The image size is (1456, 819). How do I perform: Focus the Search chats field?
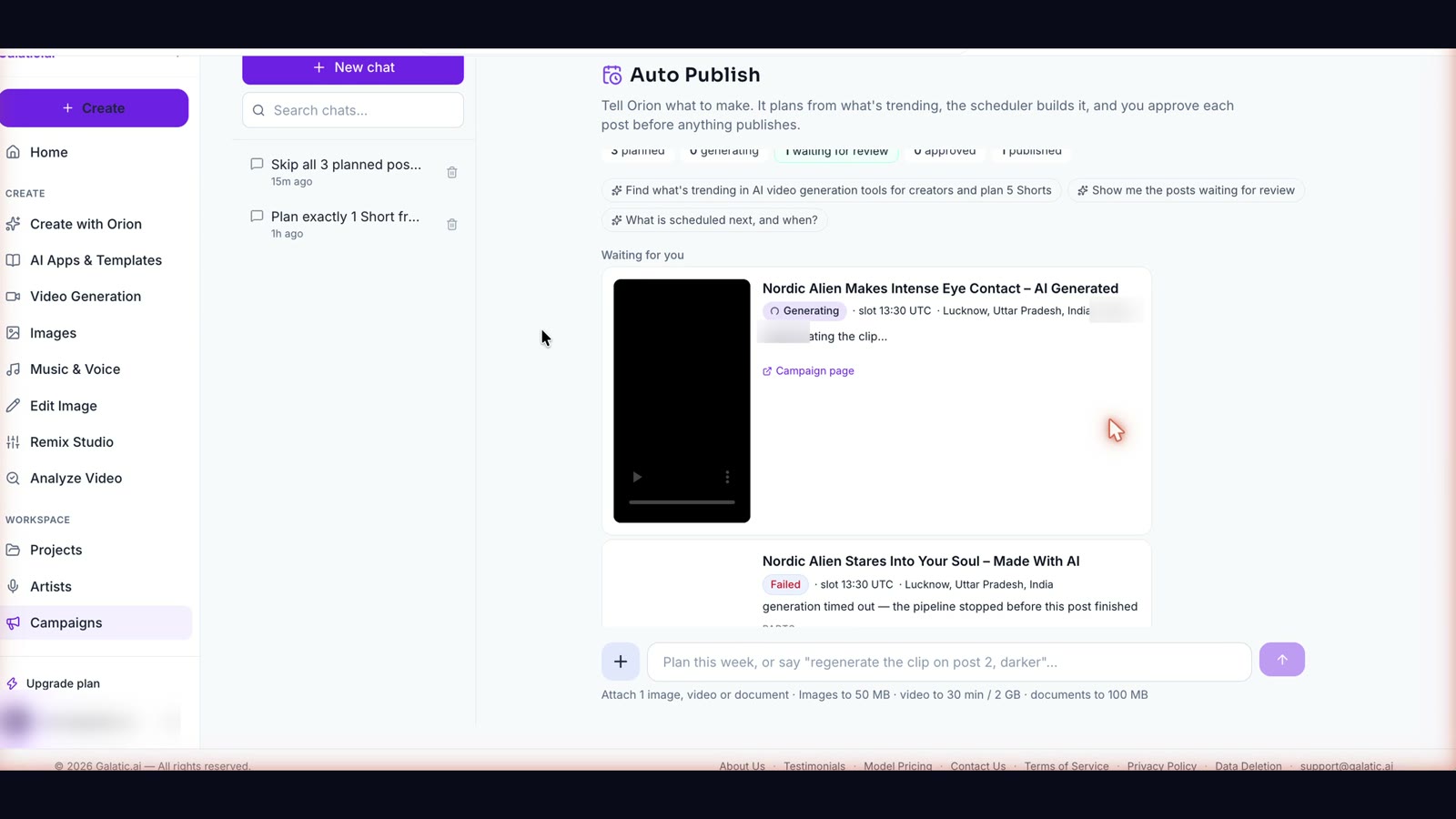353,110
